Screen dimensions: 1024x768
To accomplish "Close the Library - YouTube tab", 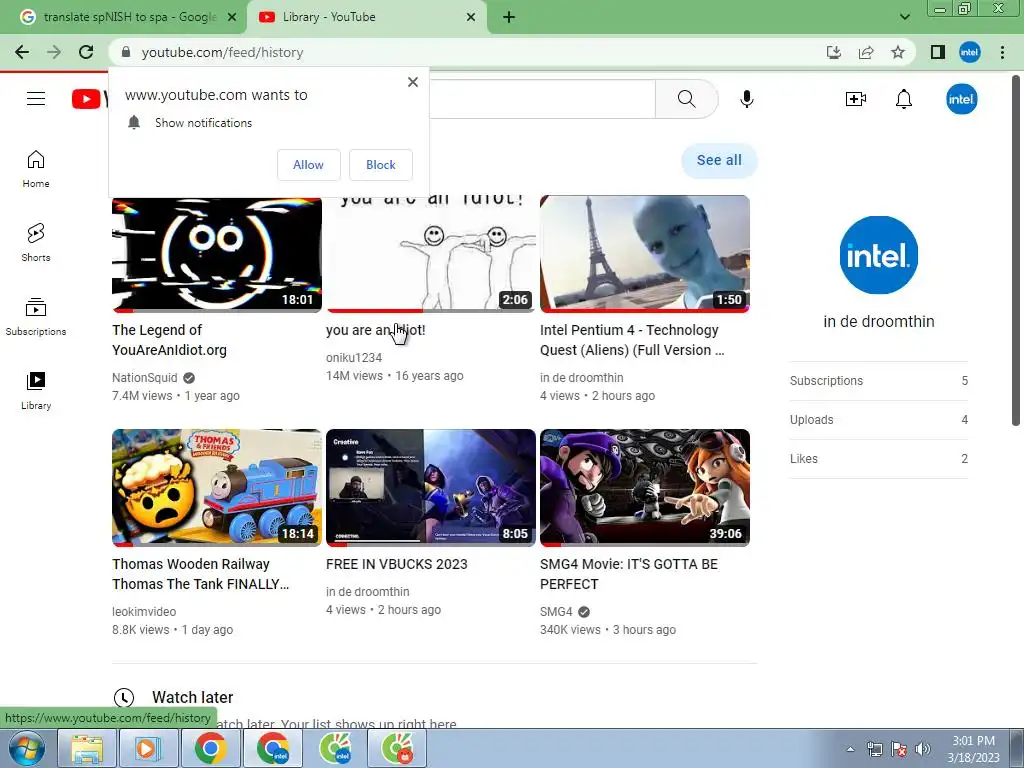I will [471, 18].
